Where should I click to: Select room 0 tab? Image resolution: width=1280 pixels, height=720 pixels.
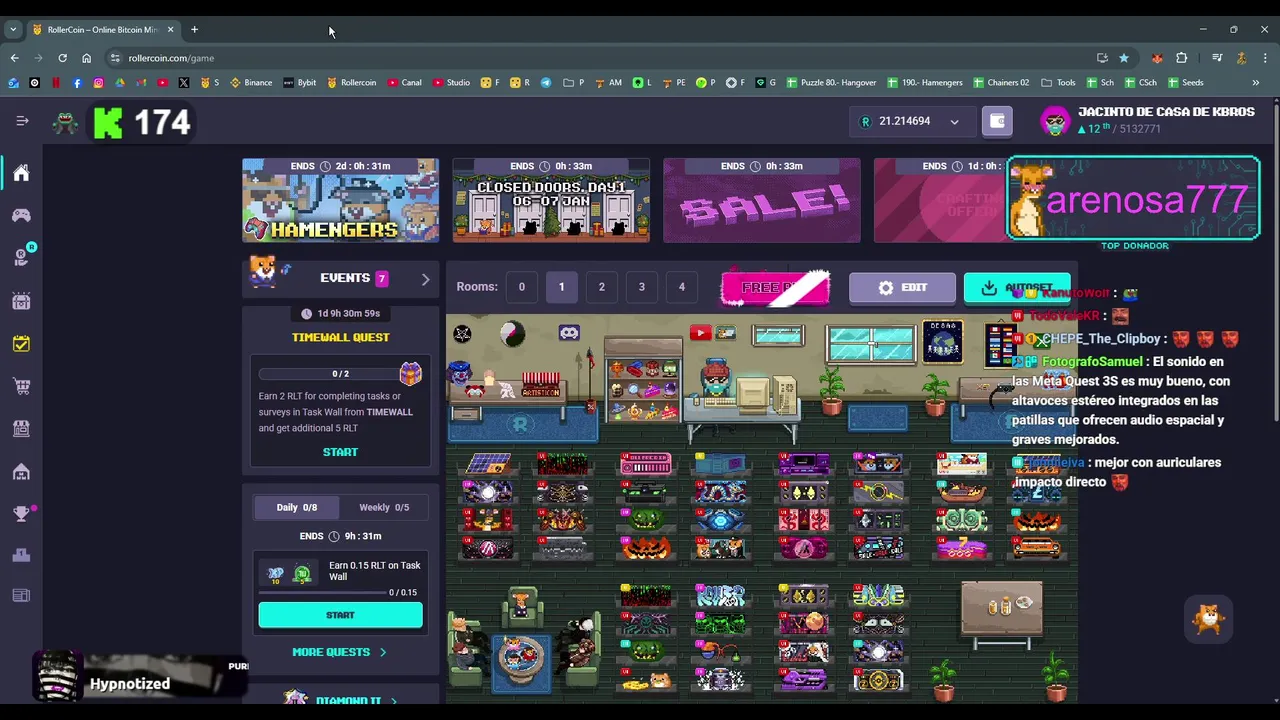pyautogui.click(x=521, y=287)
